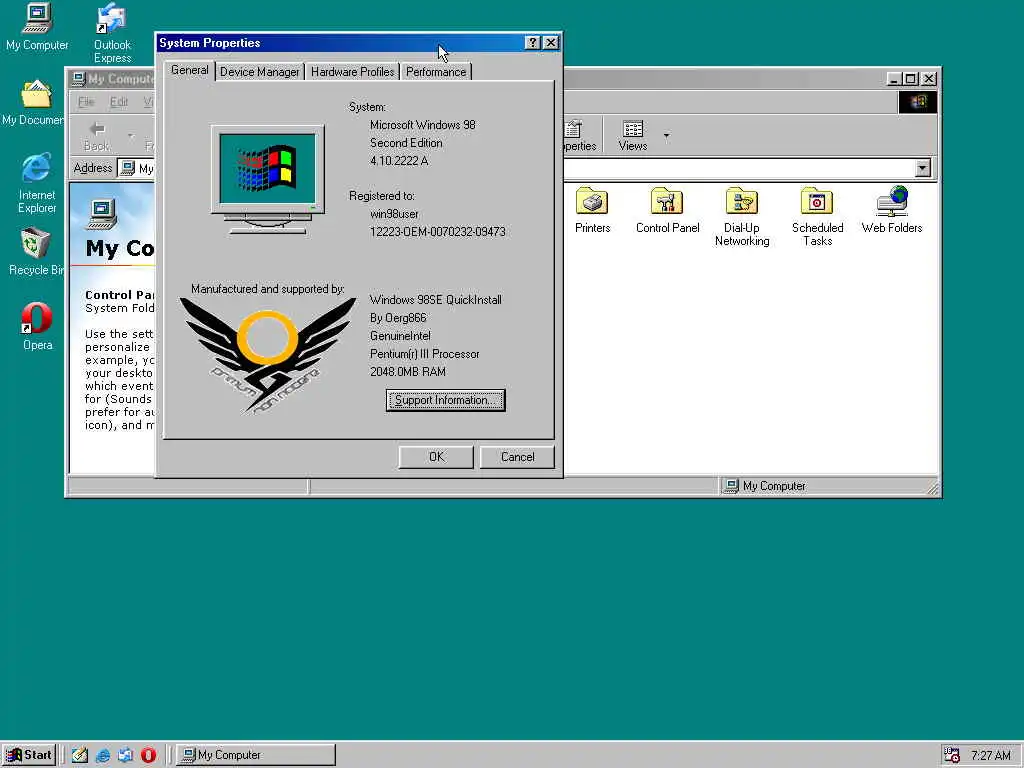
Task: Open the Edit menu in My Computer
Action: click(119, 102)
